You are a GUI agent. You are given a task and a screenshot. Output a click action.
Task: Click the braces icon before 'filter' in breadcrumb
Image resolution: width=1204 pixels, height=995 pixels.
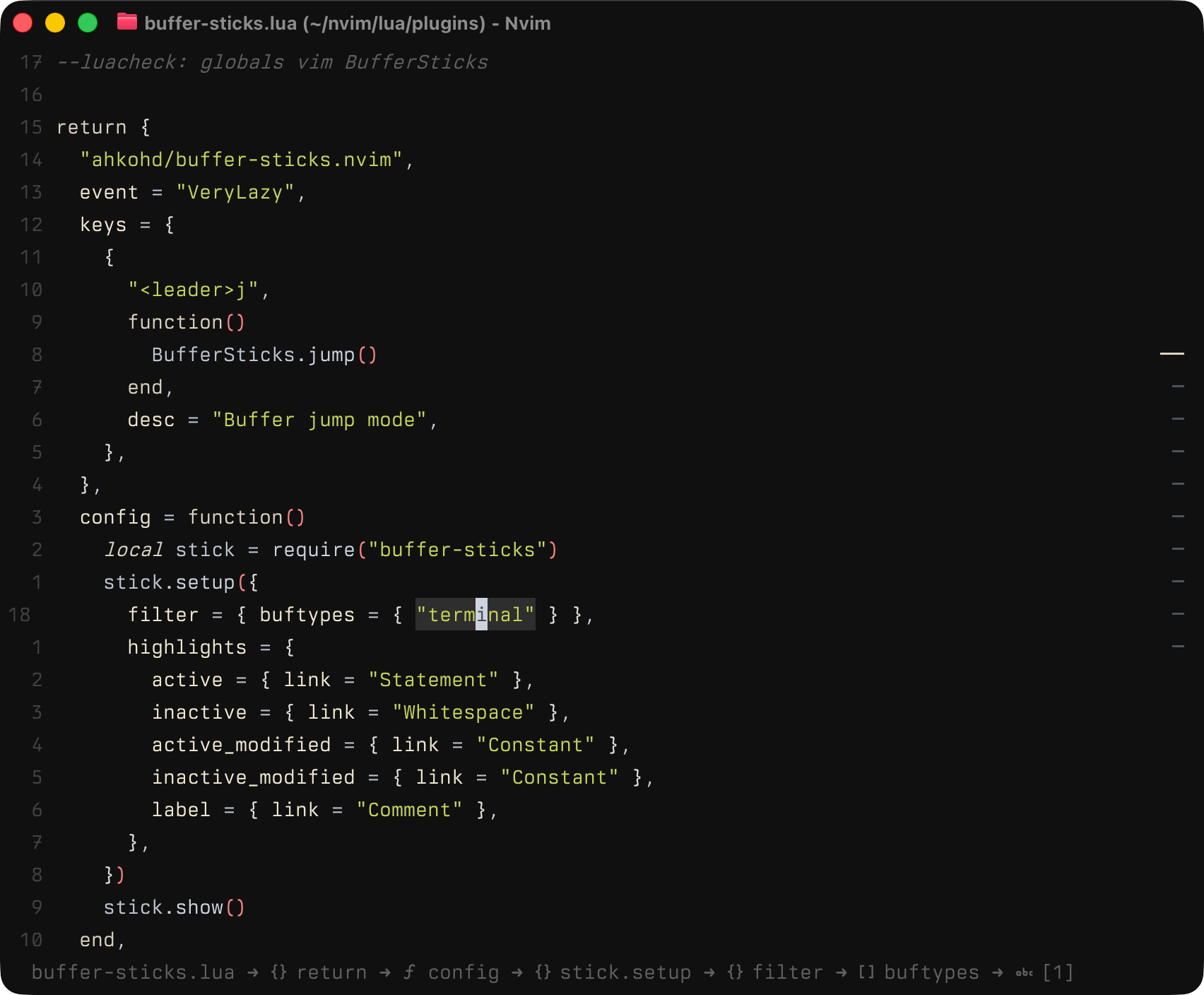click(735, 972)
